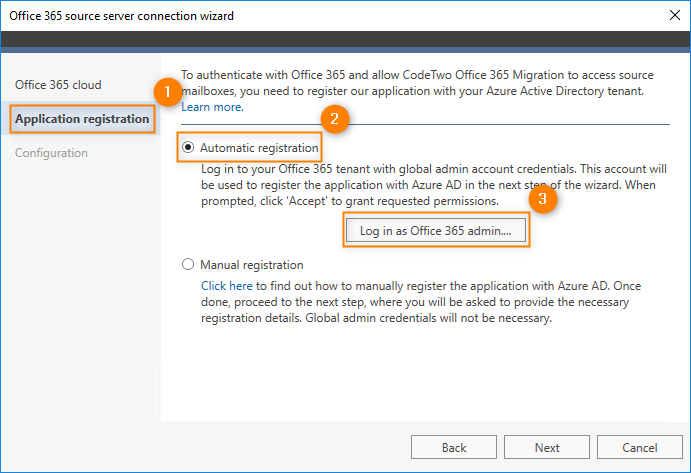Follow the Click here manual registration link
This screenshot has height=473, width=691.
227,286
